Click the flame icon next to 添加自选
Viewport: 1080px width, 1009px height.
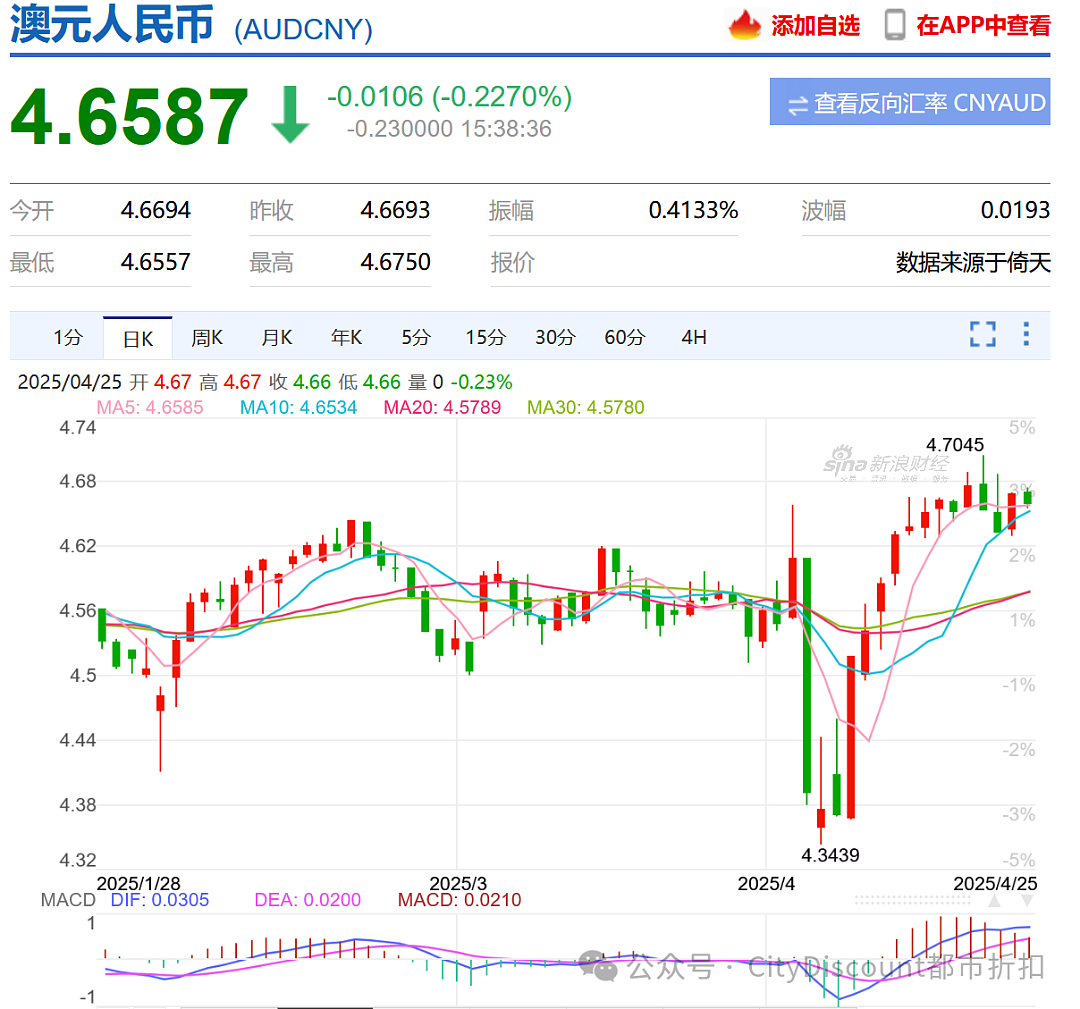pos(744,25)
